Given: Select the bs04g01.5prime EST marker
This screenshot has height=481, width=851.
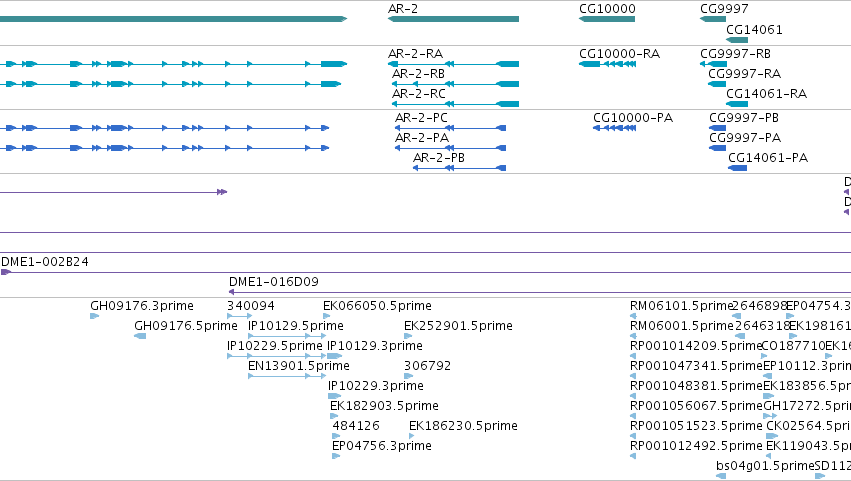Looking at the screenshot, I should point(721,476).
